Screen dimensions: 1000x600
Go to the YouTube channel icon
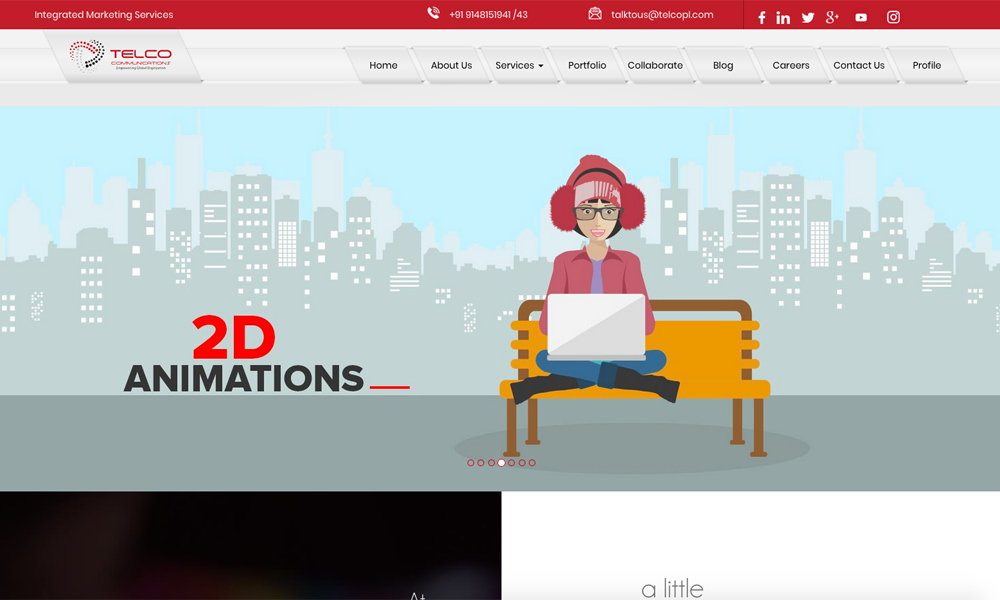(x=861, y=17)
